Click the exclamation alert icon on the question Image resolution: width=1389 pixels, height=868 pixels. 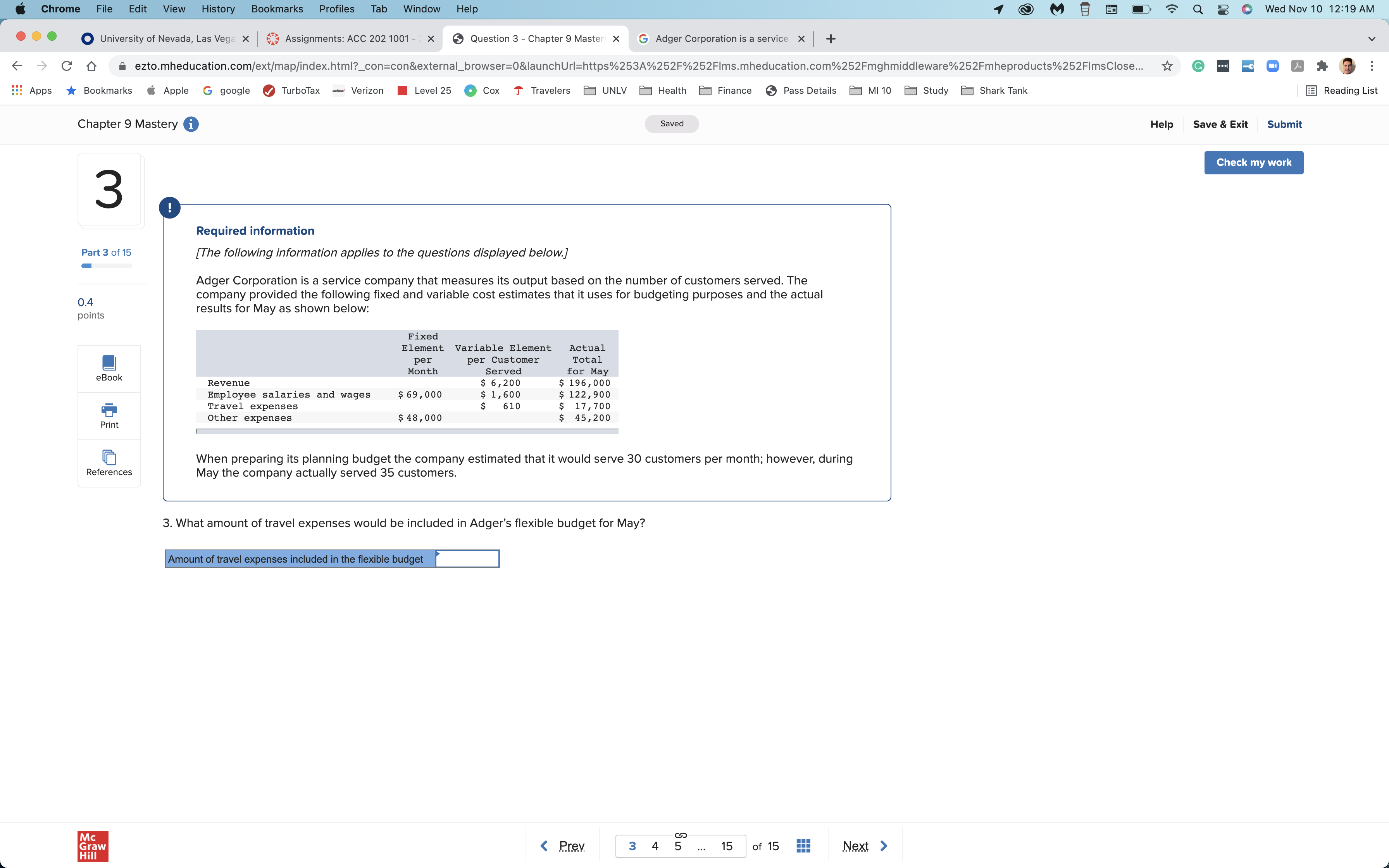pos(169,207)
